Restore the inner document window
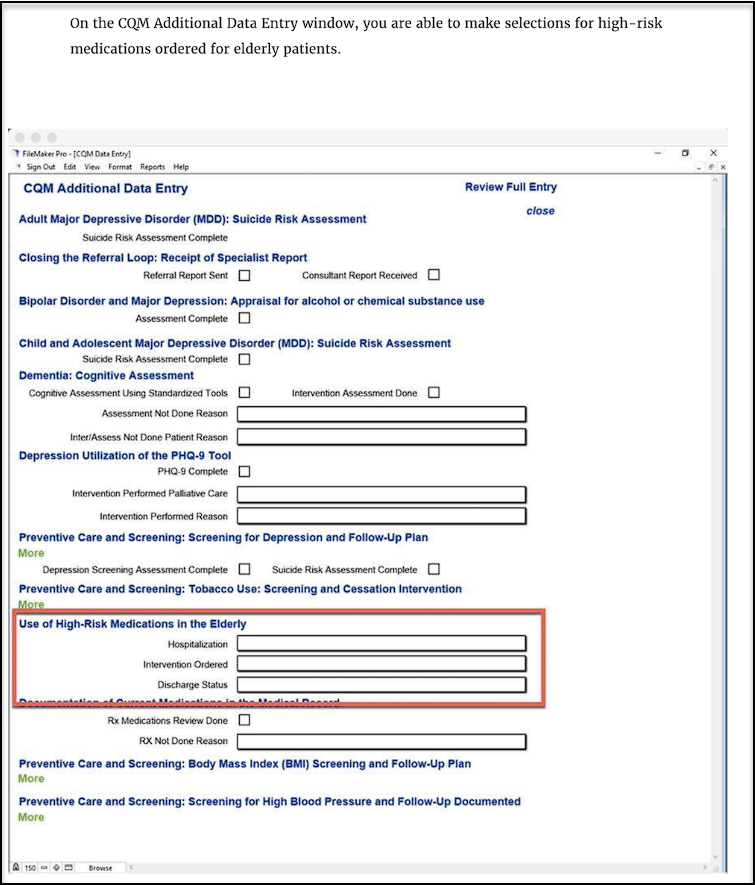This screenshot has width=755, height=885. (711, 167)
